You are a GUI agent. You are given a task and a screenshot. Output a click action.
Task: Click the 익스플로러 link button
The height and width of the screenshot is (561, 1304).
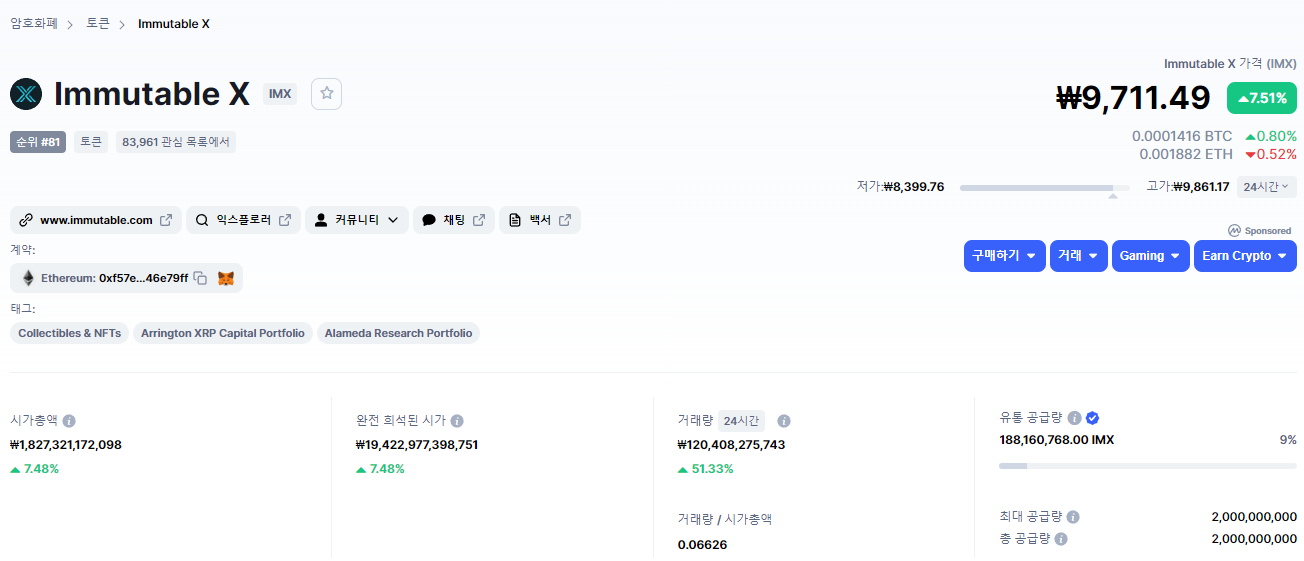tap(243, 220)
